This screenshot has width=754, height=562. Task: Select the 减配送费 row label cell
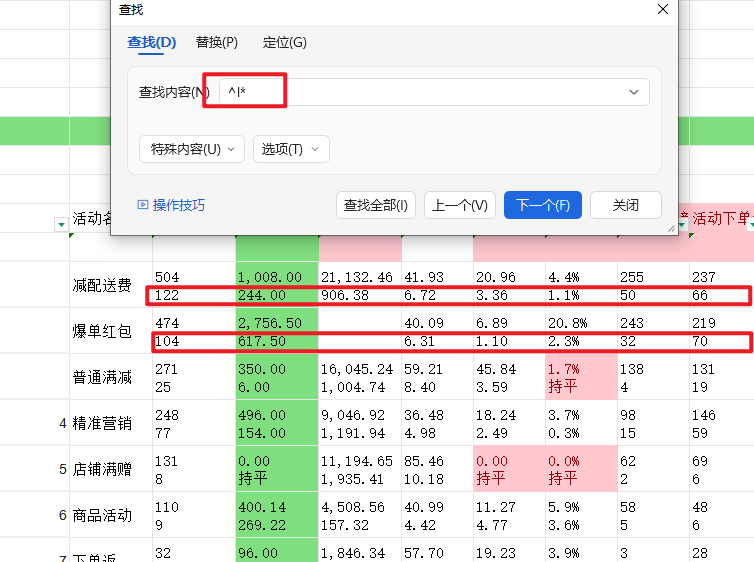pos(111,285)
